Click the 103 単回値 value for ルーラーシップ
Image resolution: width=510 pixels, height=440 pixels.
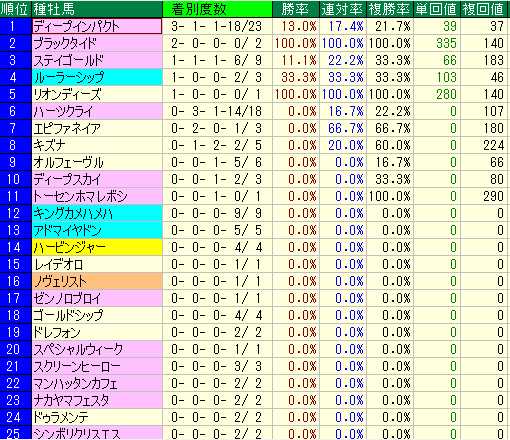(x=436, y=77)
